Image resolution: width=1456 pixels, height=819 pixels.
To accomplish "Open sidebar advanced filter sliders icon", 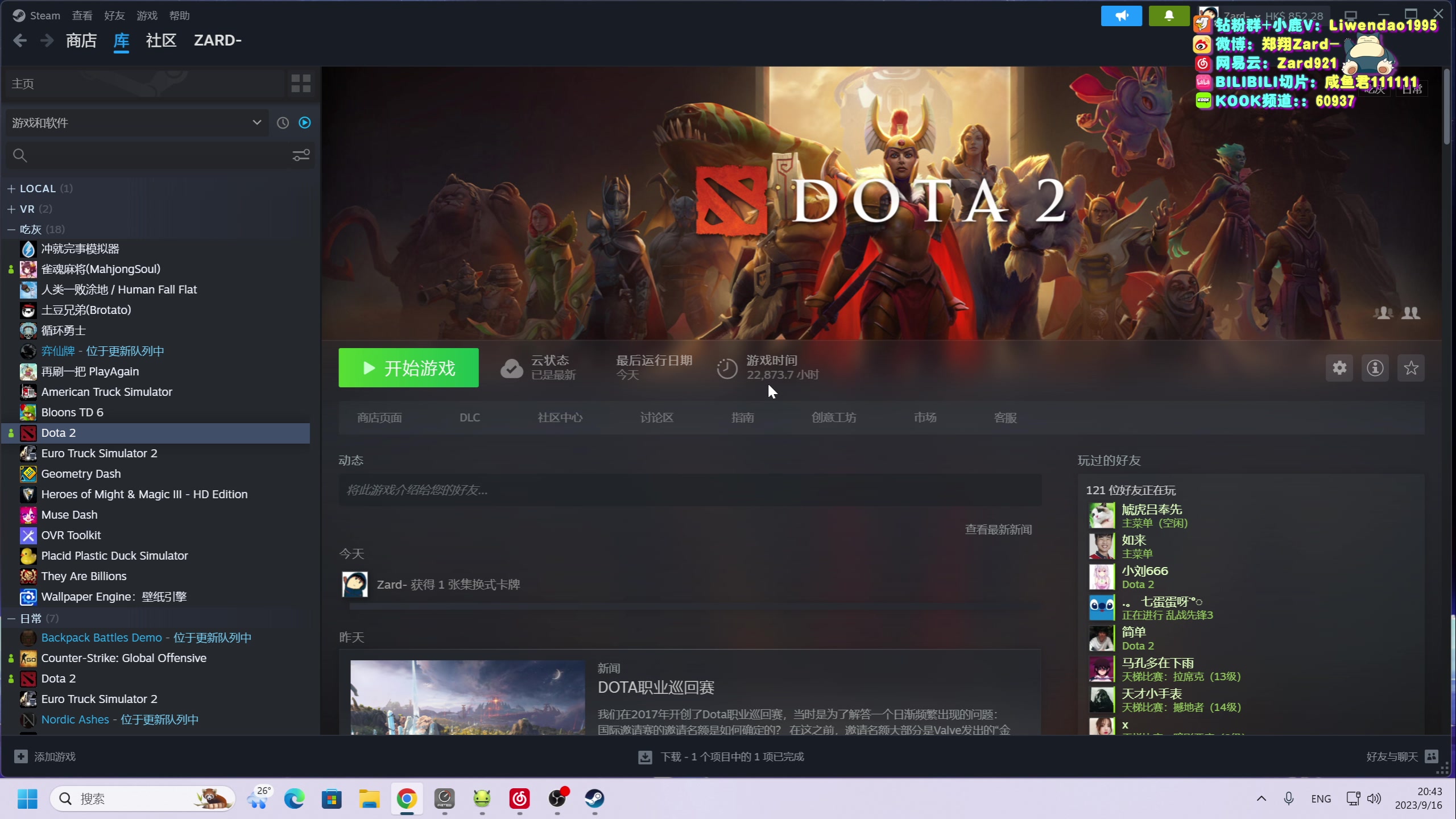I will pos(301,155).
